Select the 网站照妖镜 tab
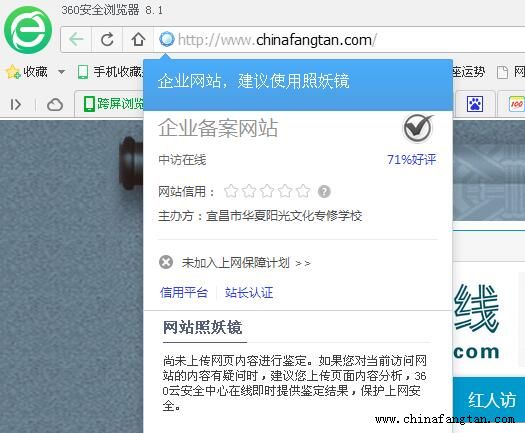Viewport: 525px width, 433px height. (x=203, y=328)
